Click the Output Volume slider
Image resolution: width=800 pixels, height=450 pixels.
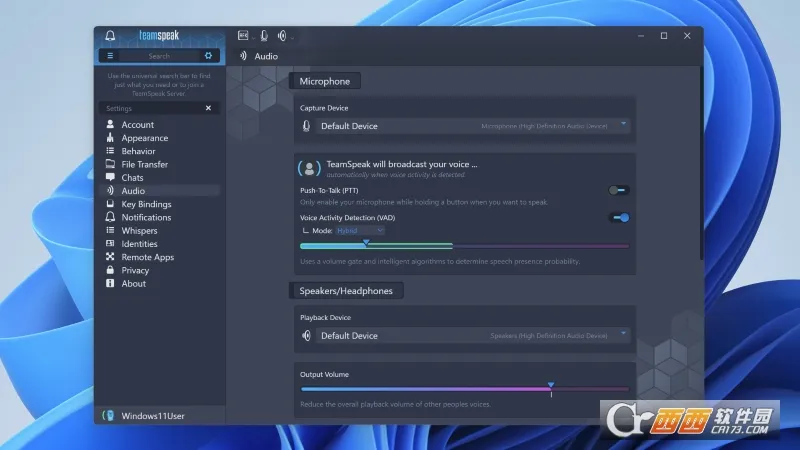point(464,389)
